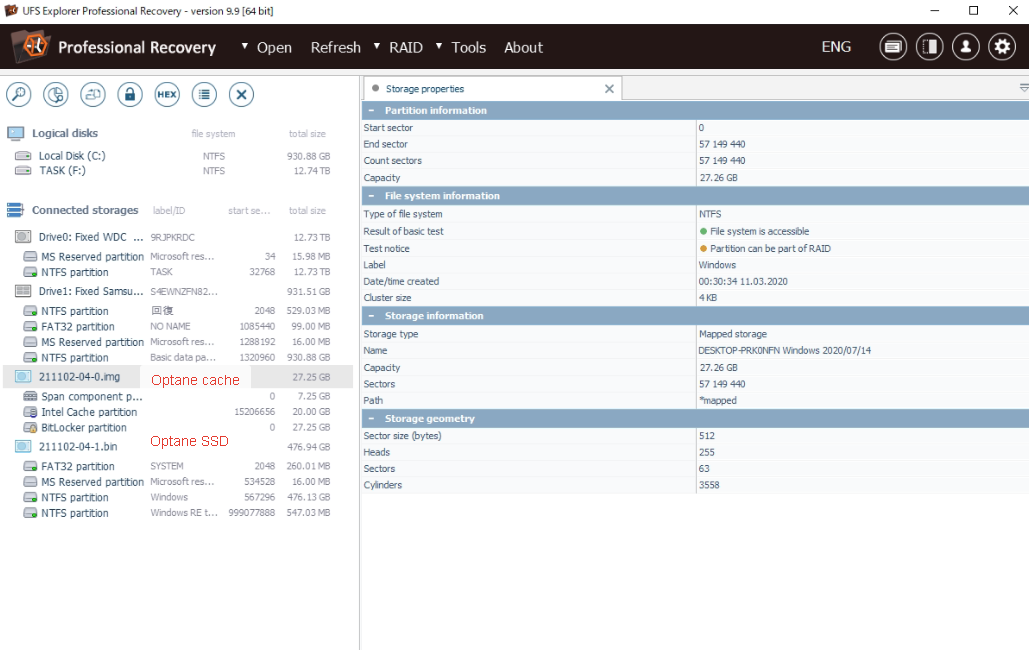Image resolution: width=1029 pixels, height=650 pixels.
Task: Click the 'Mapped storage' type value
Action: pos(732,334)
